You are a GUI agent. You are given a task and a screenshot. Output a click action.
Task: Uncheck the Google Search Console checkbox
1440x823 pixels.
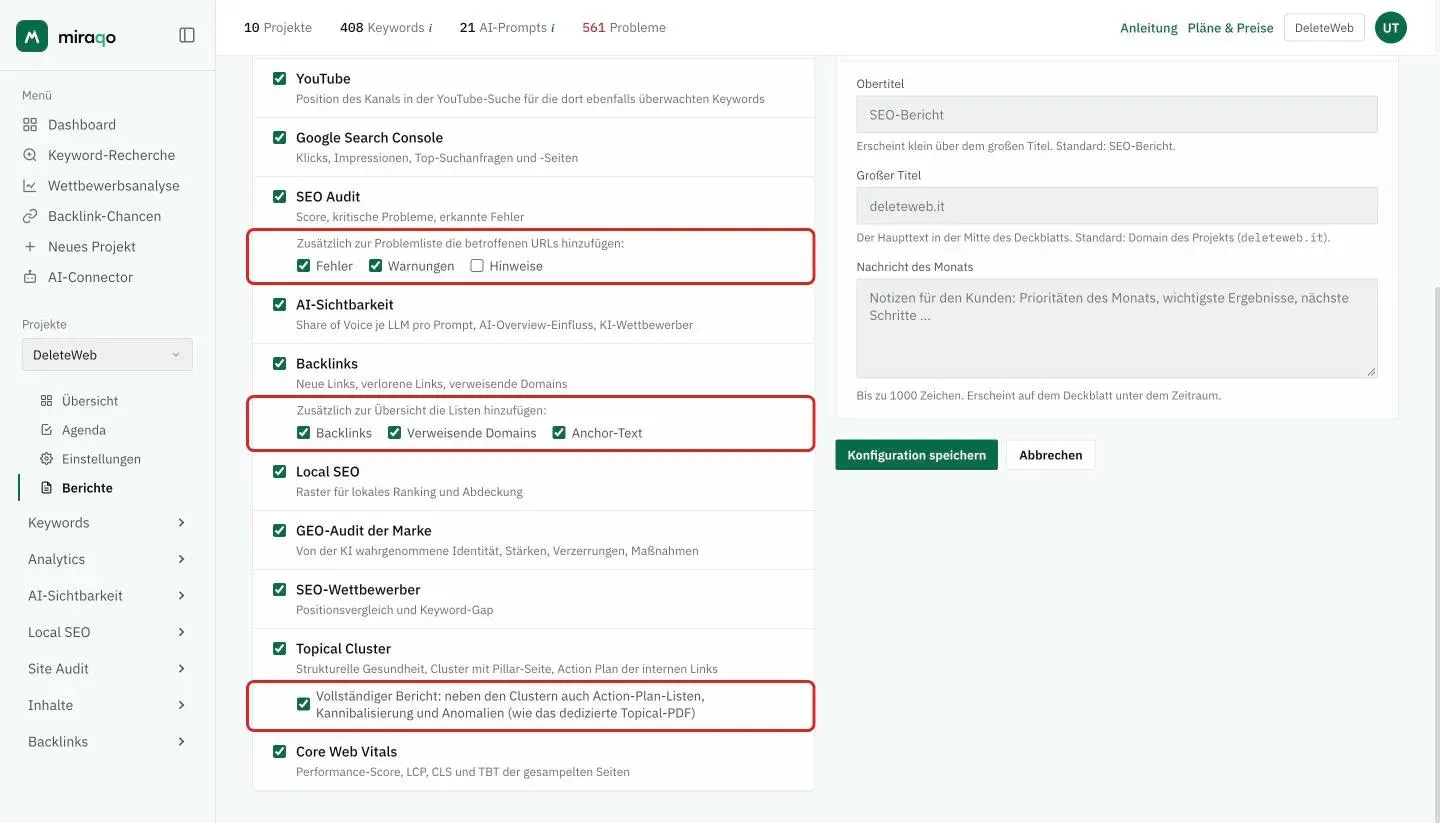280,137
